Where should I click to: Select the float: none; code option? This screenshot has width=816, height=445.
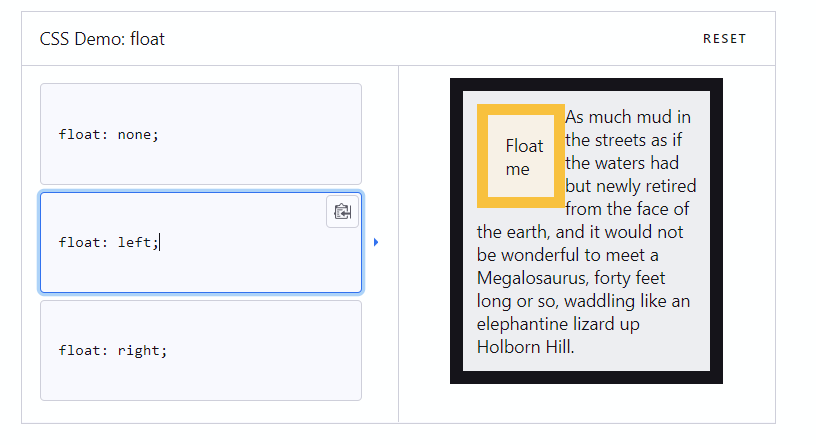201,134
